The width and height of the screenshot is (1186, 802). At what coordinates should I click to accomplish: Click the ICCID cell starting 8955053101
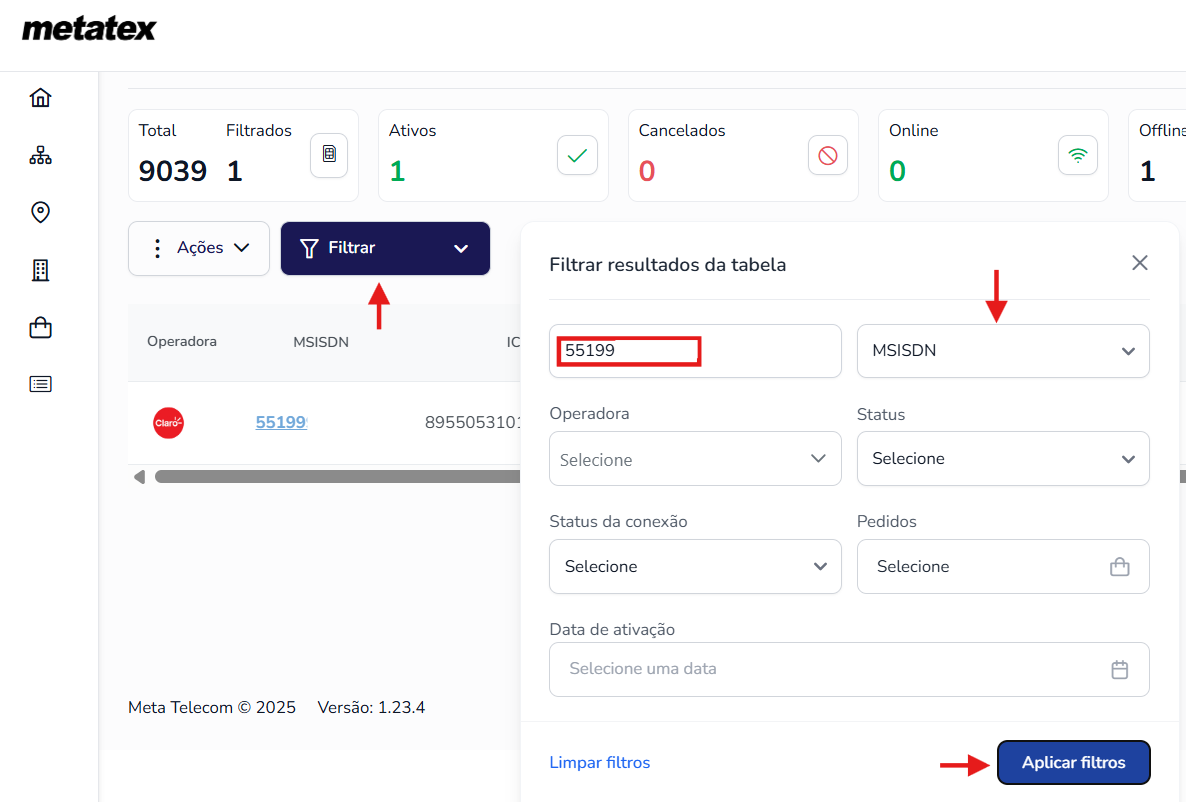click(473, 422)
